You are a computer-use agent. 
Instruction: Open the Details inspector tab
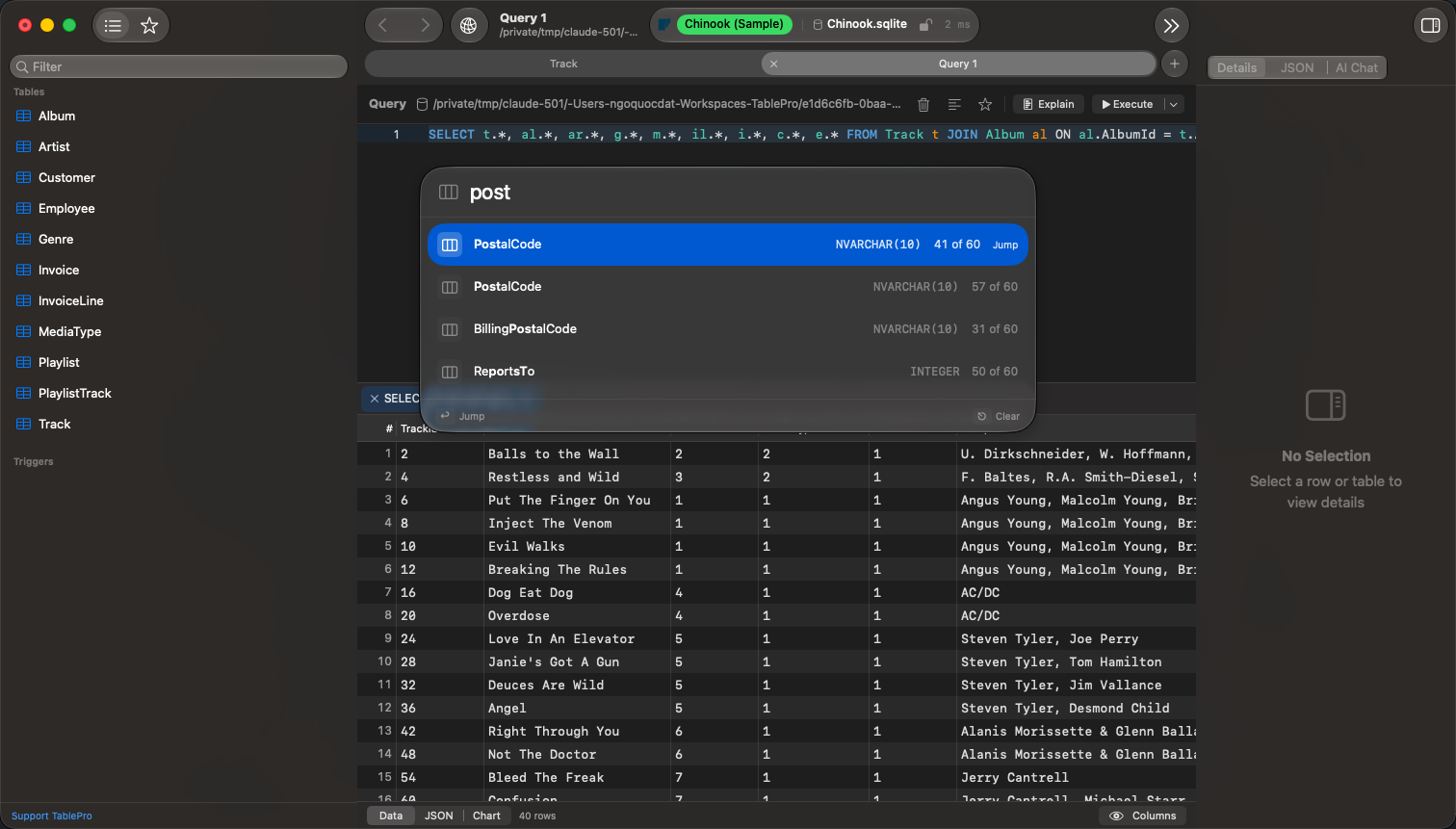pos(1236,67)
